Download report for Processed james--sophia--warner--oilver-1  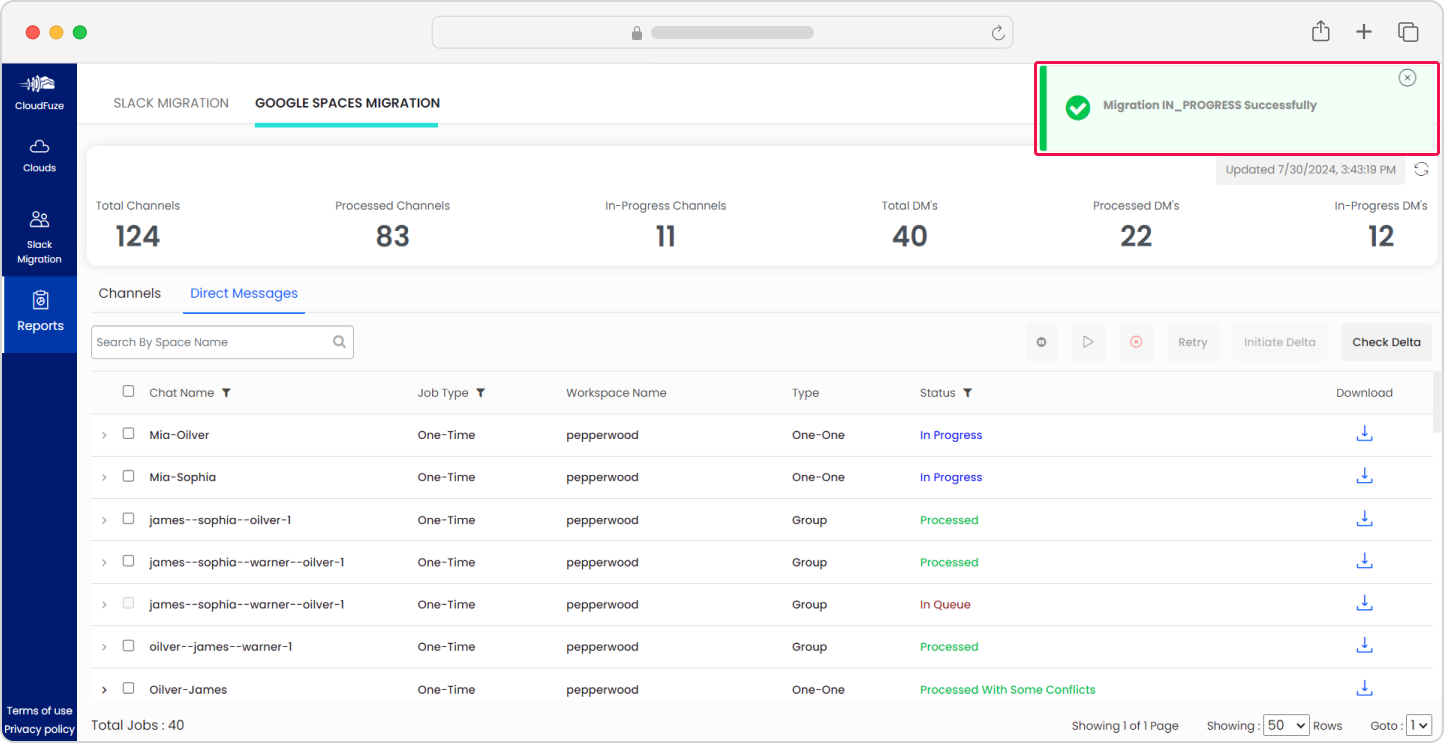pyautogui.click(x=1364, y=561)
